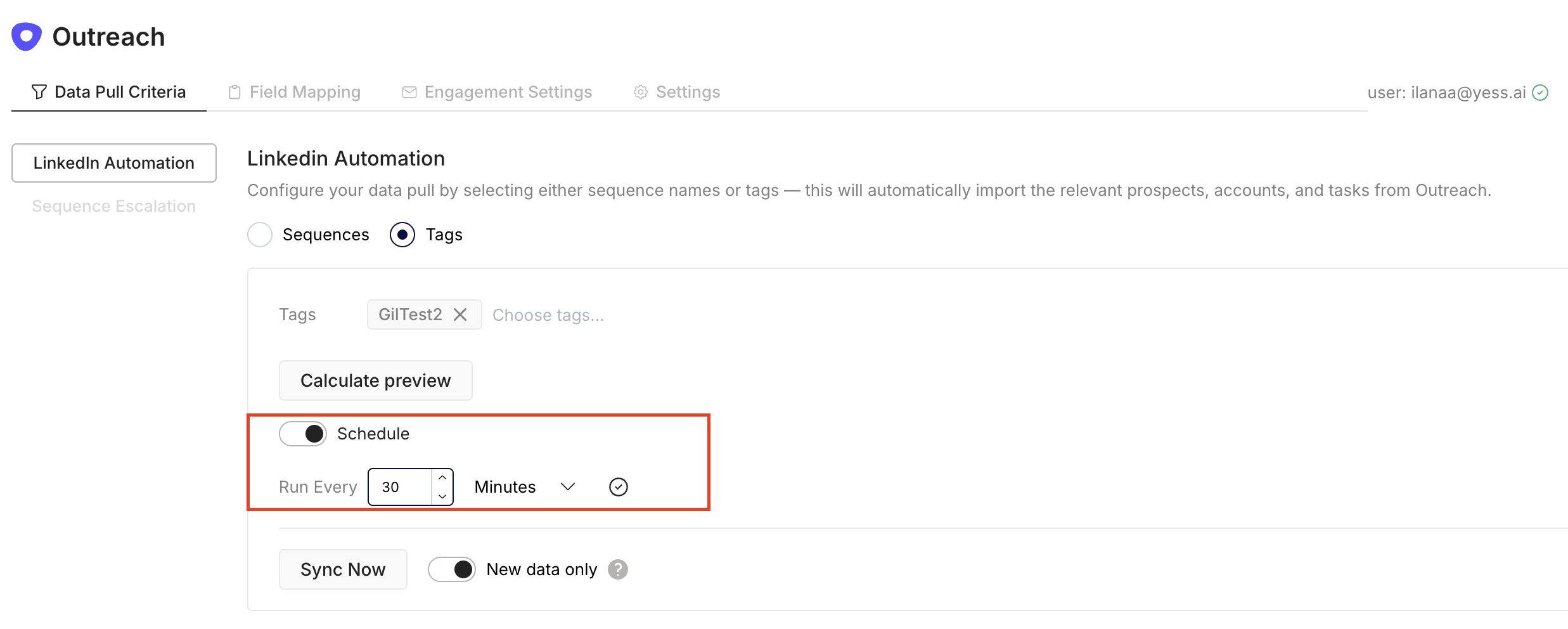
Task: Select the Sequences radio button
Action: tap(260, 235)
